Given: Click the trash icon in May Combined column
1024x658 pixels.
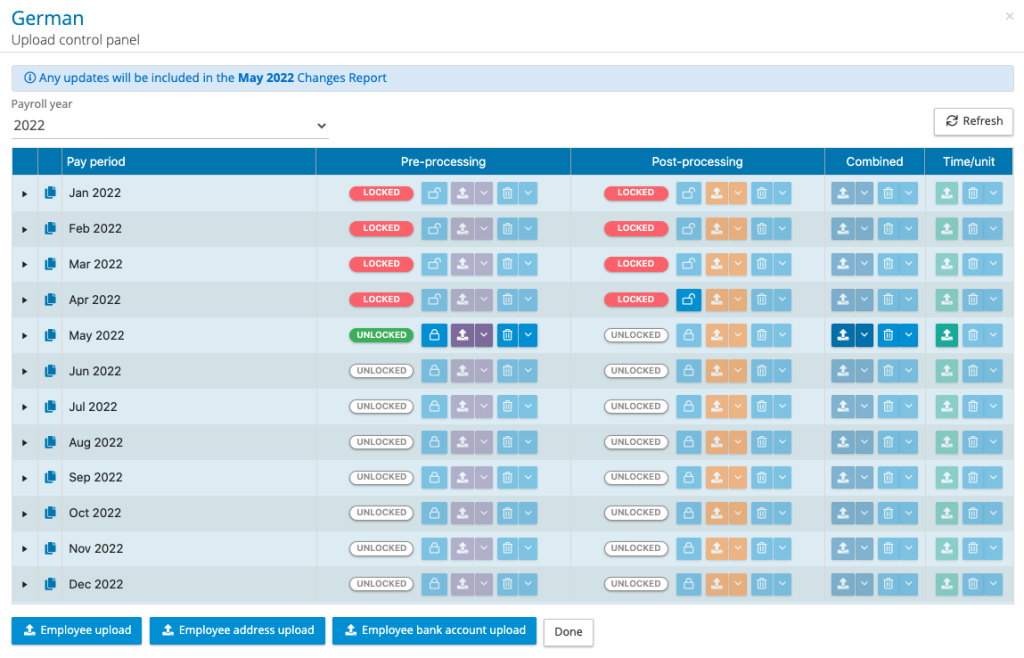Looking at the screenshot, I should [x=888, y=335].
